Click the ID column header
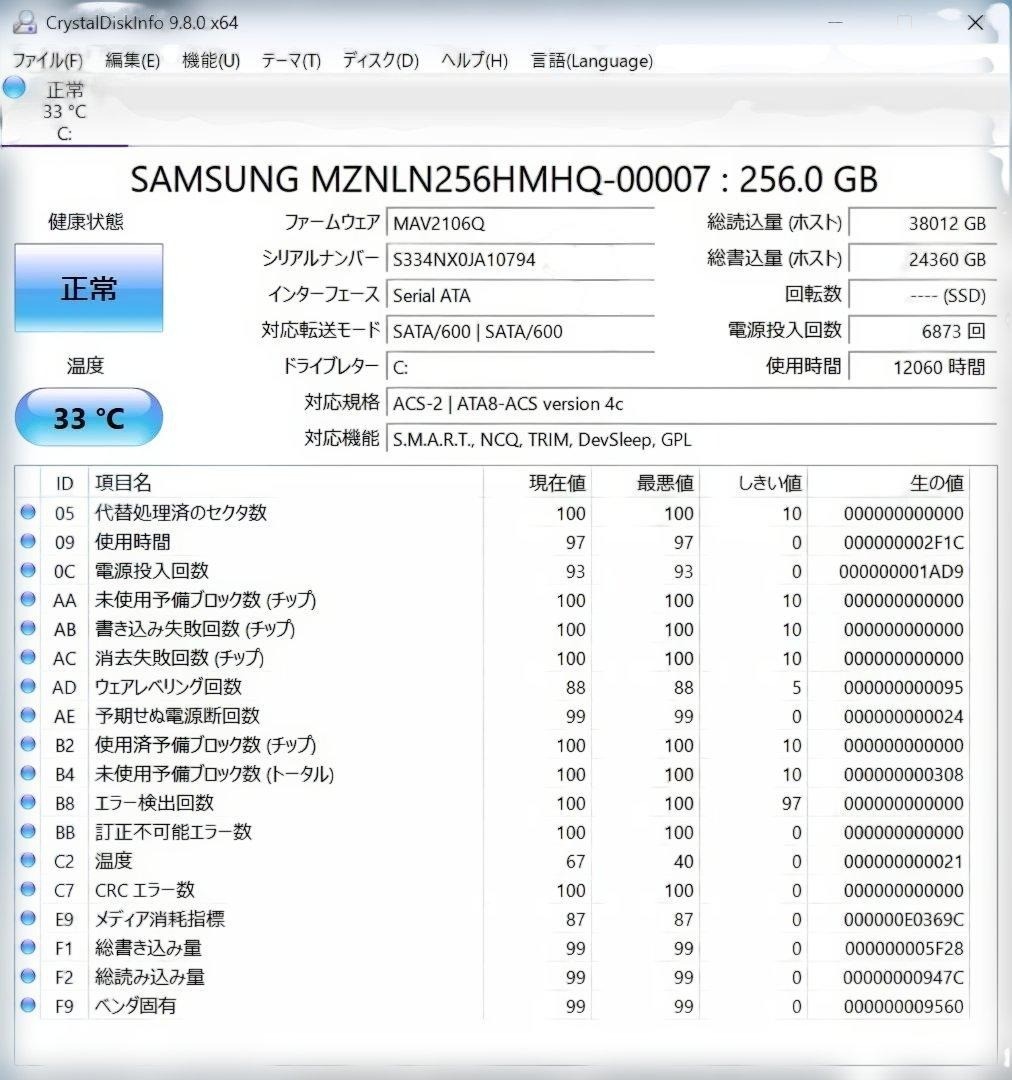Image resolution: width=1012 pixels, height=1080 pixels. [65, 483]
